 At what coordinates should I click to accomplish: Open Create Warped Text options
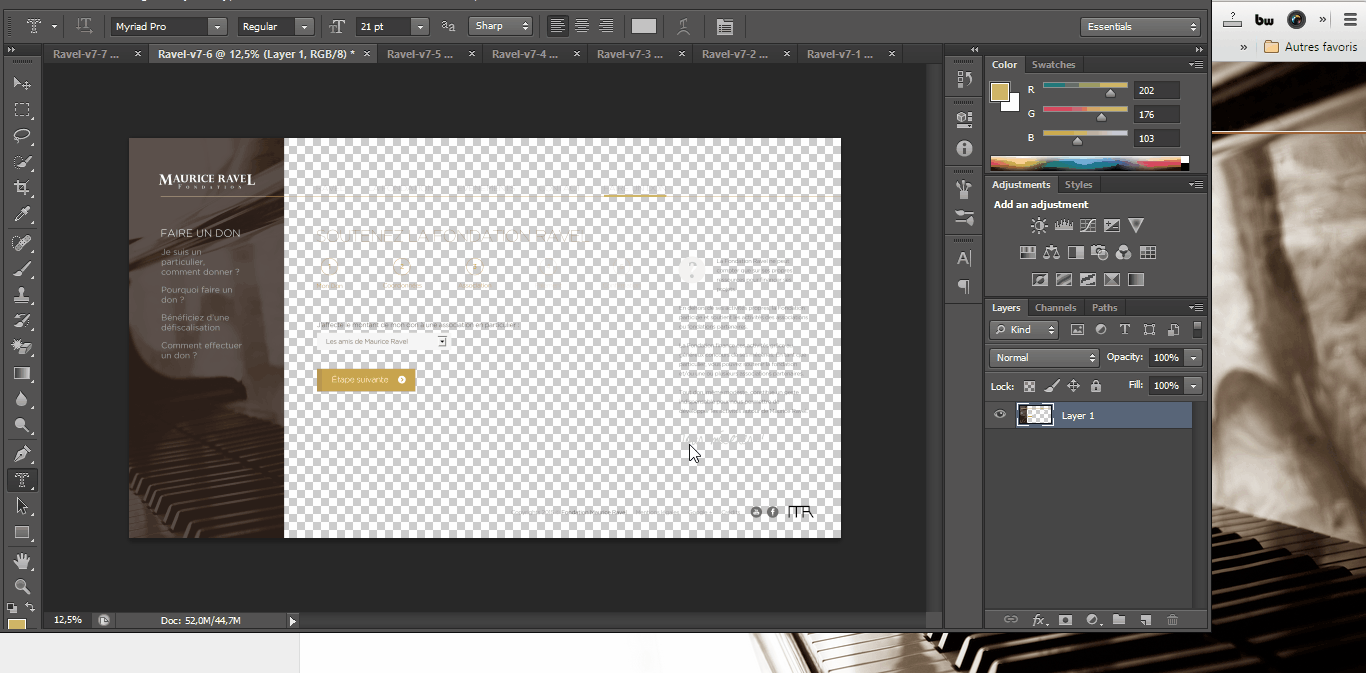(x=683, y=26)
